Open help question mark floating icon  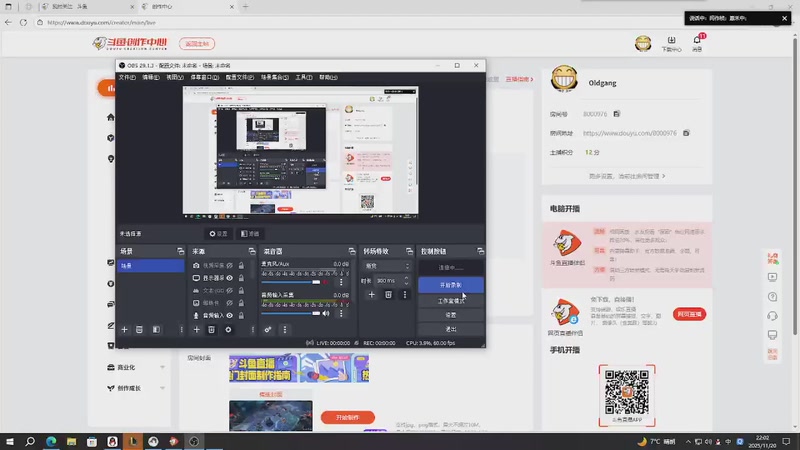pyautogui.click(x=772, y=296)
